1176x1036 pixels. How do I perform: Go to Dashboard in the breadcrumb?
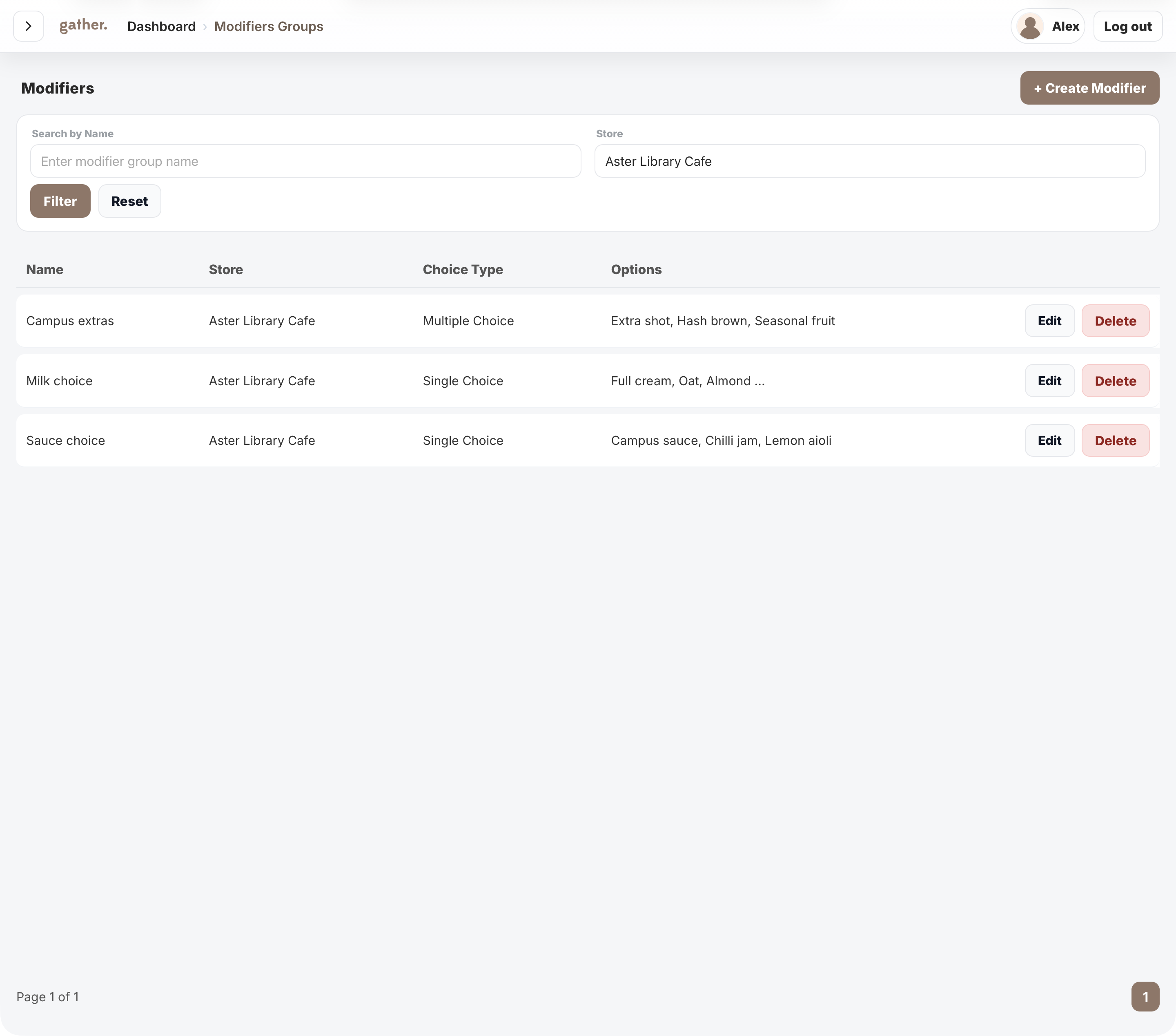coord(161,27)
